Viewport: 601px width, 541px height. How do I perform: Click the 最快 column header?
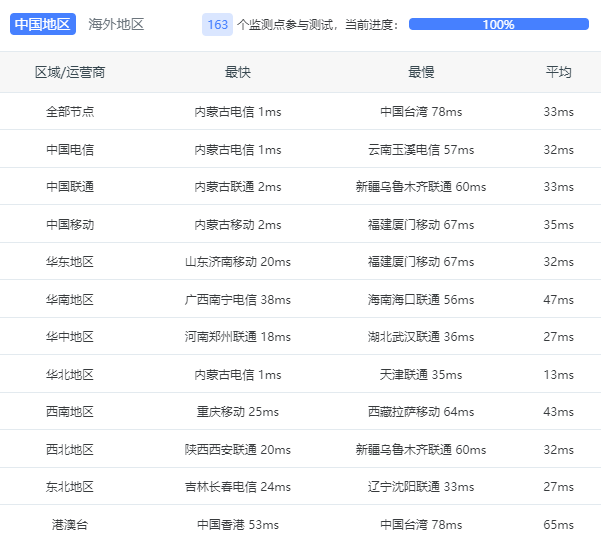[238, 72]
